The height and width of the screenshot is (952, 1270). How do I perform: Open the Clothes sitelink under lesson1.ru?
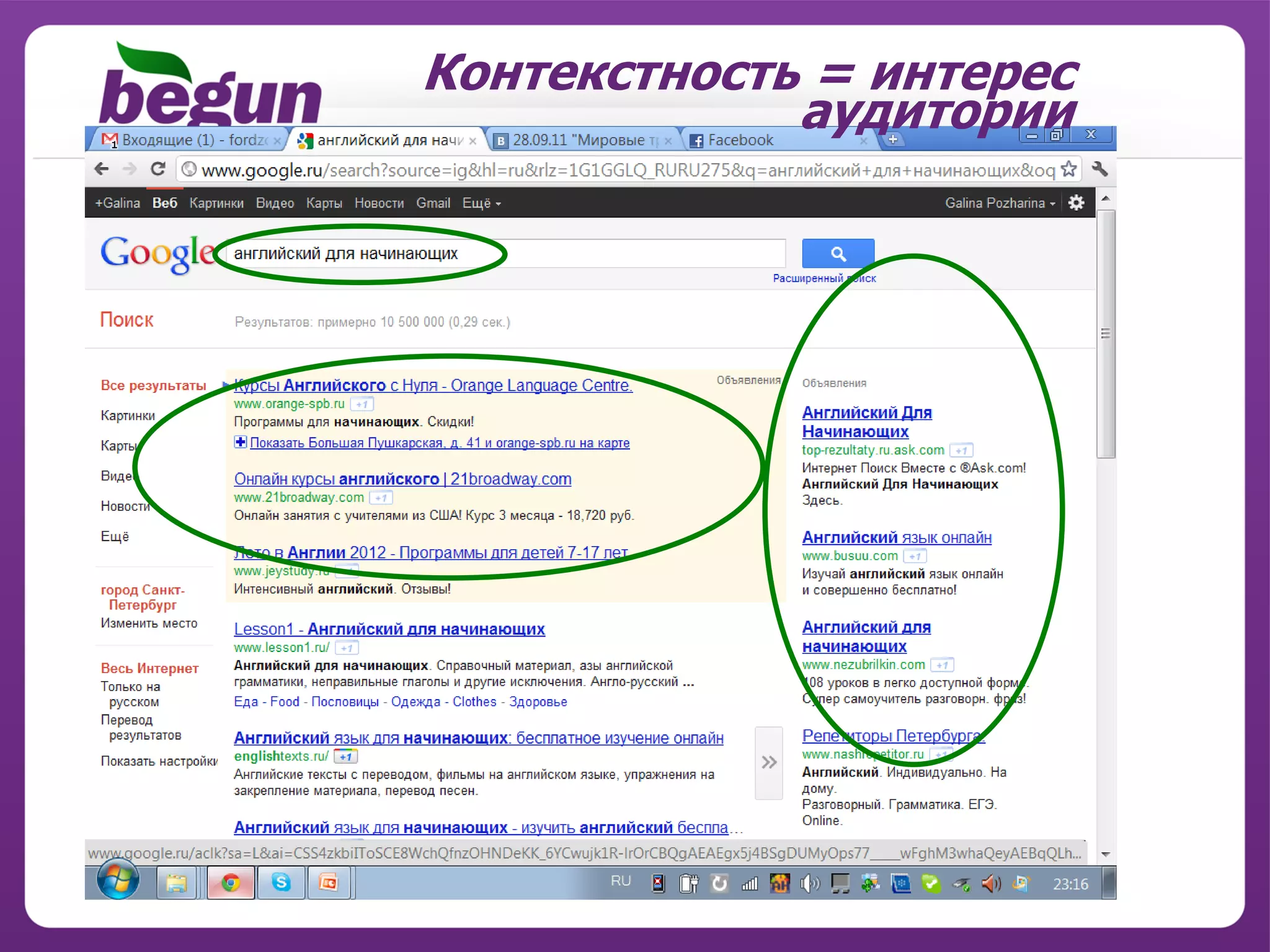pyautogui.click(x=474, y=702)
